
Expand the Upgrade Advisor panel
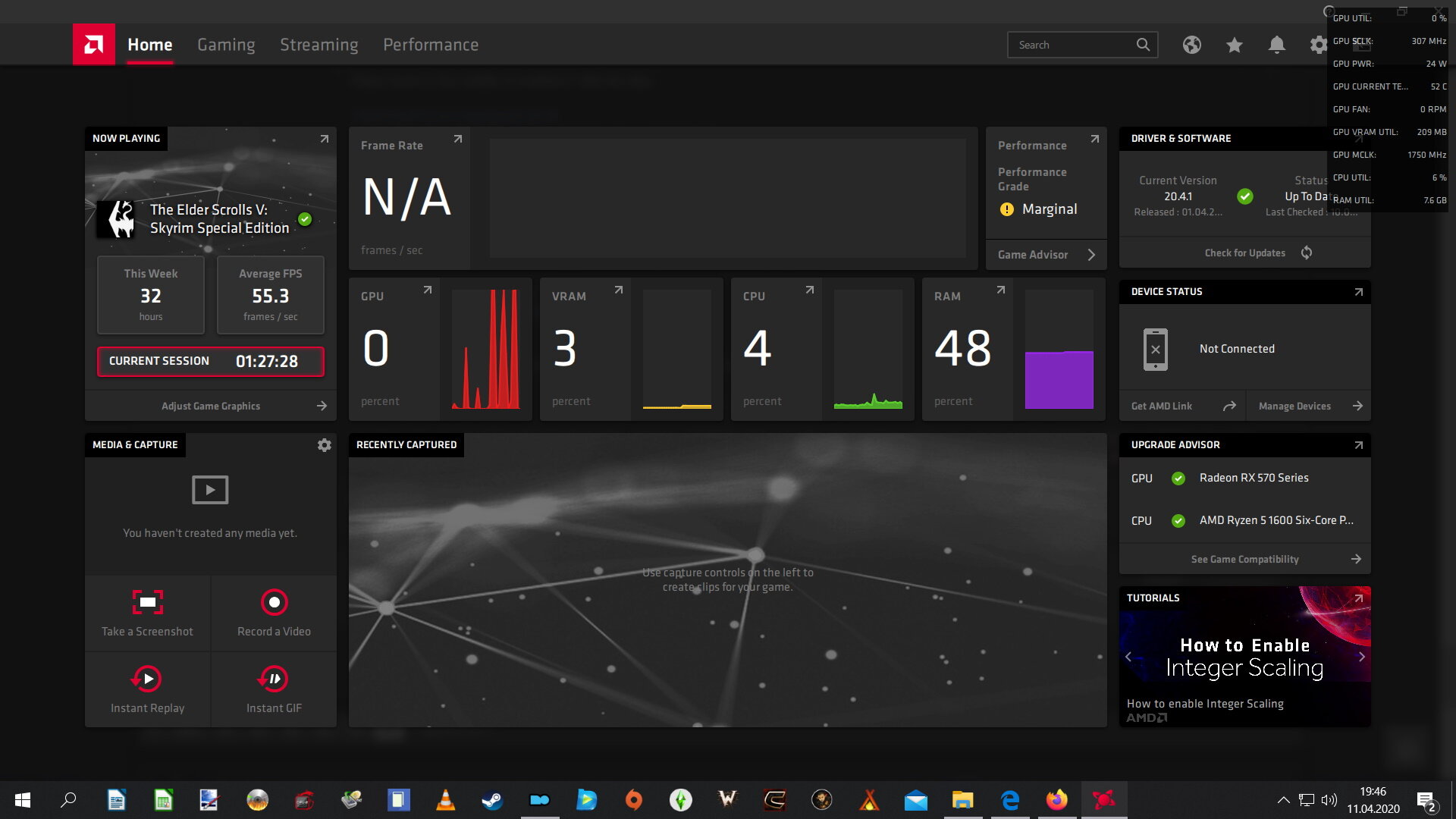click(x=1358, y=445)
